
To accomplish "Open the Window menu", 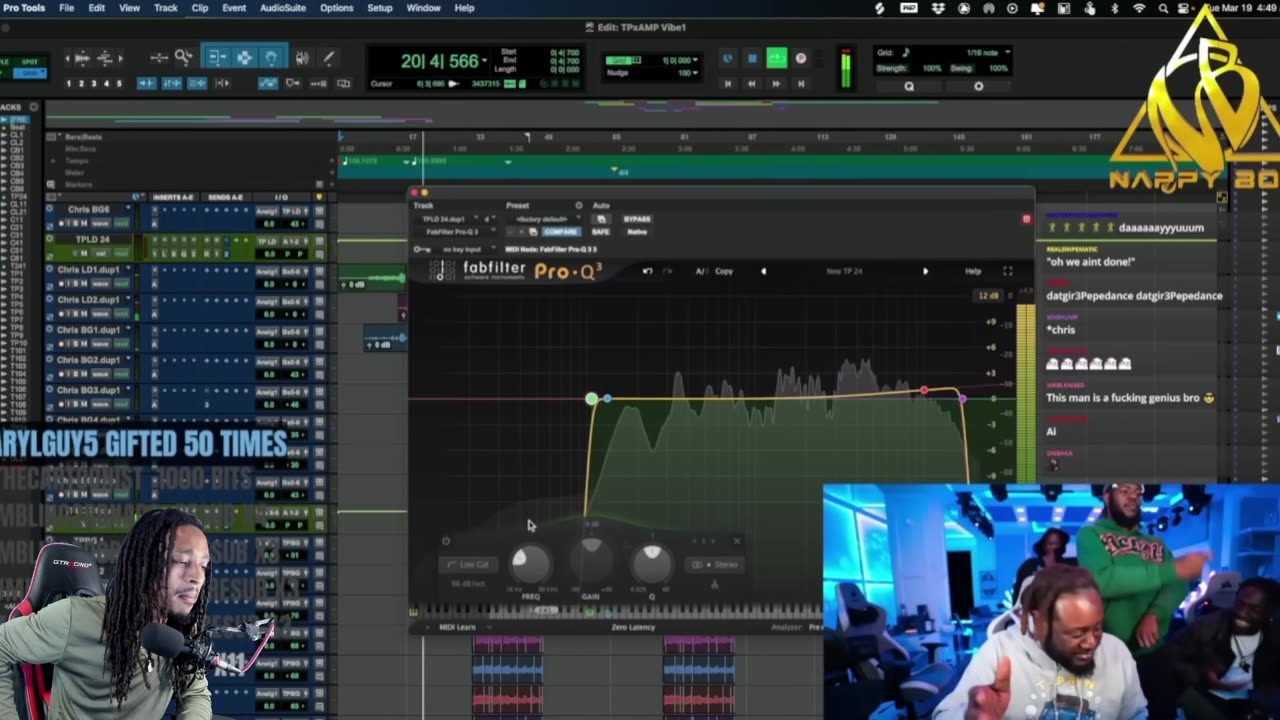I will (x=423, y=8).
